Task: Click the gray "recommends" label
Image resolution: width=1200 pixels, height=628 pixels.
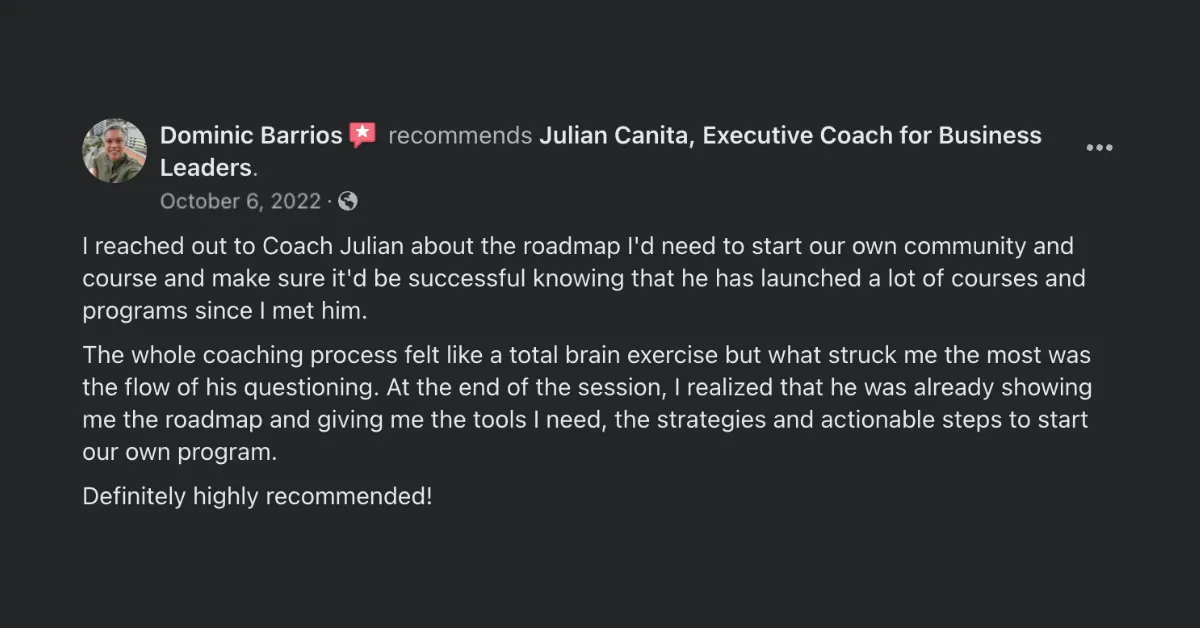Action: coord(460,135)
